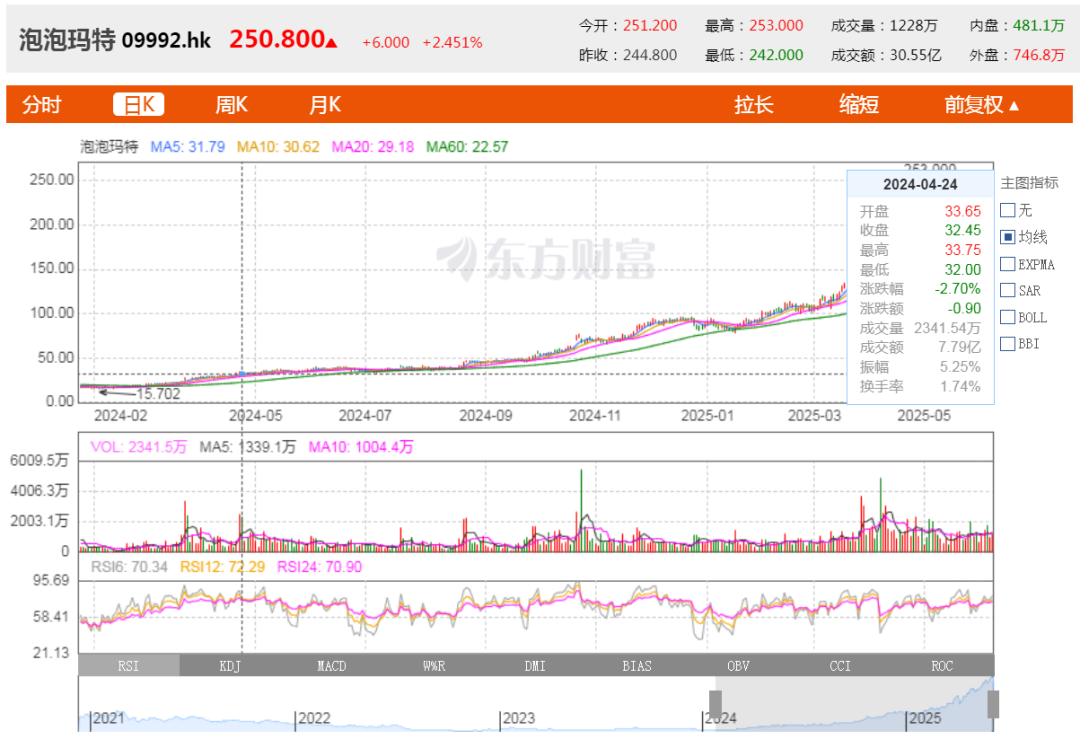
Task: Open the W%R indicator tab
Action: tap(434, 666)
